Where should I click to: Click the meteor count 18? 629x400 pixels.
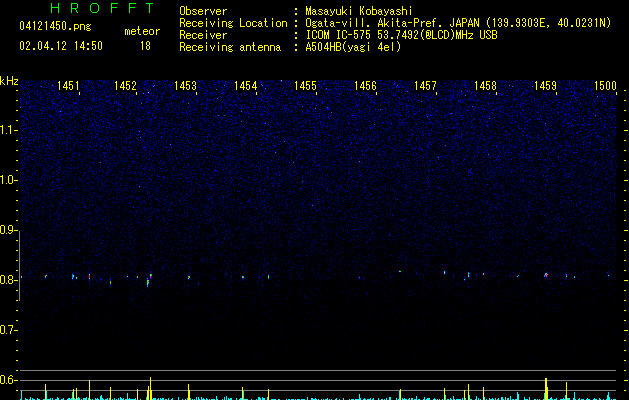(145, 46)
